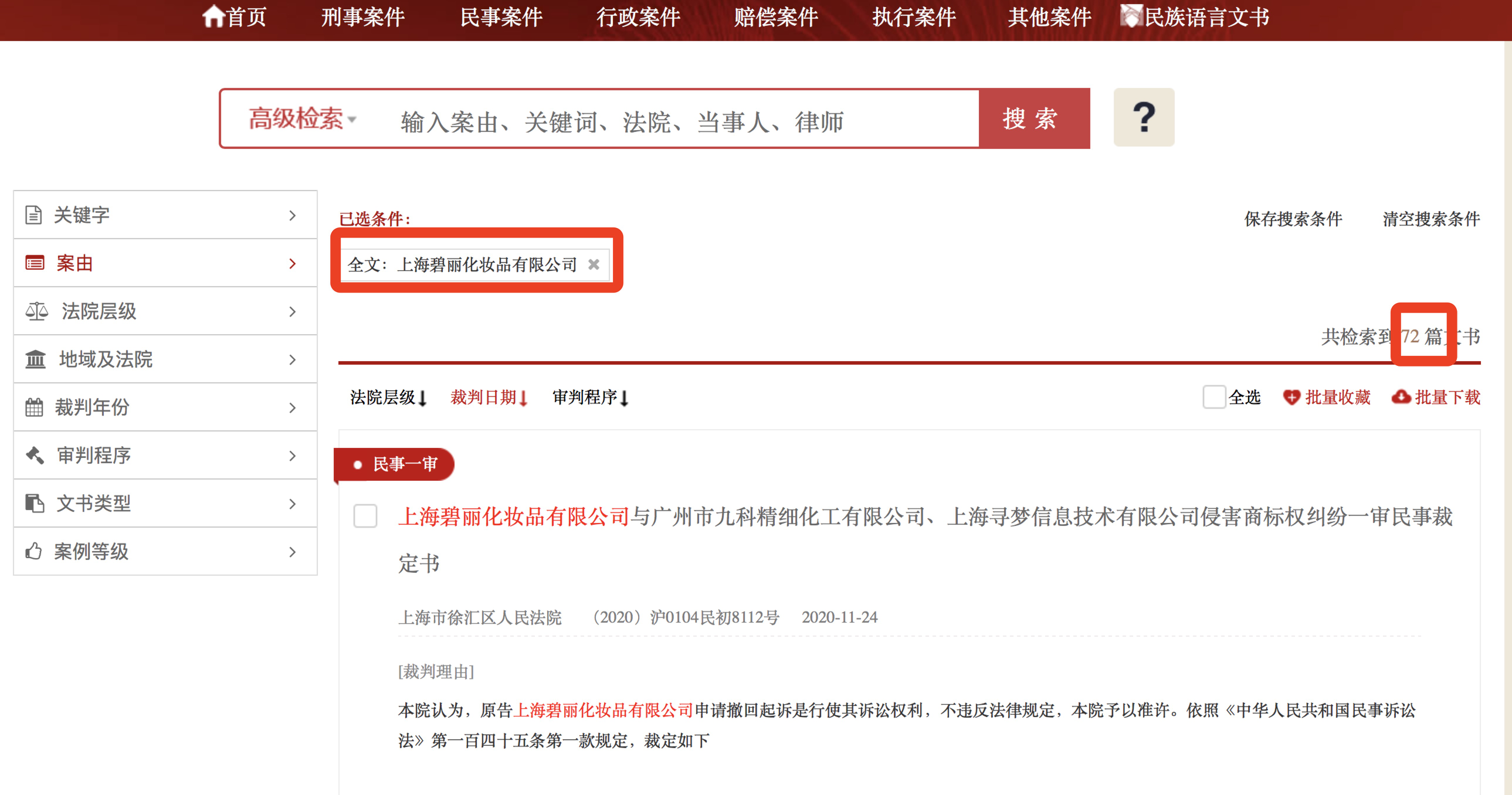
Task: Click 清空搜索条件 link
Action: click(x=1431, y=219)
